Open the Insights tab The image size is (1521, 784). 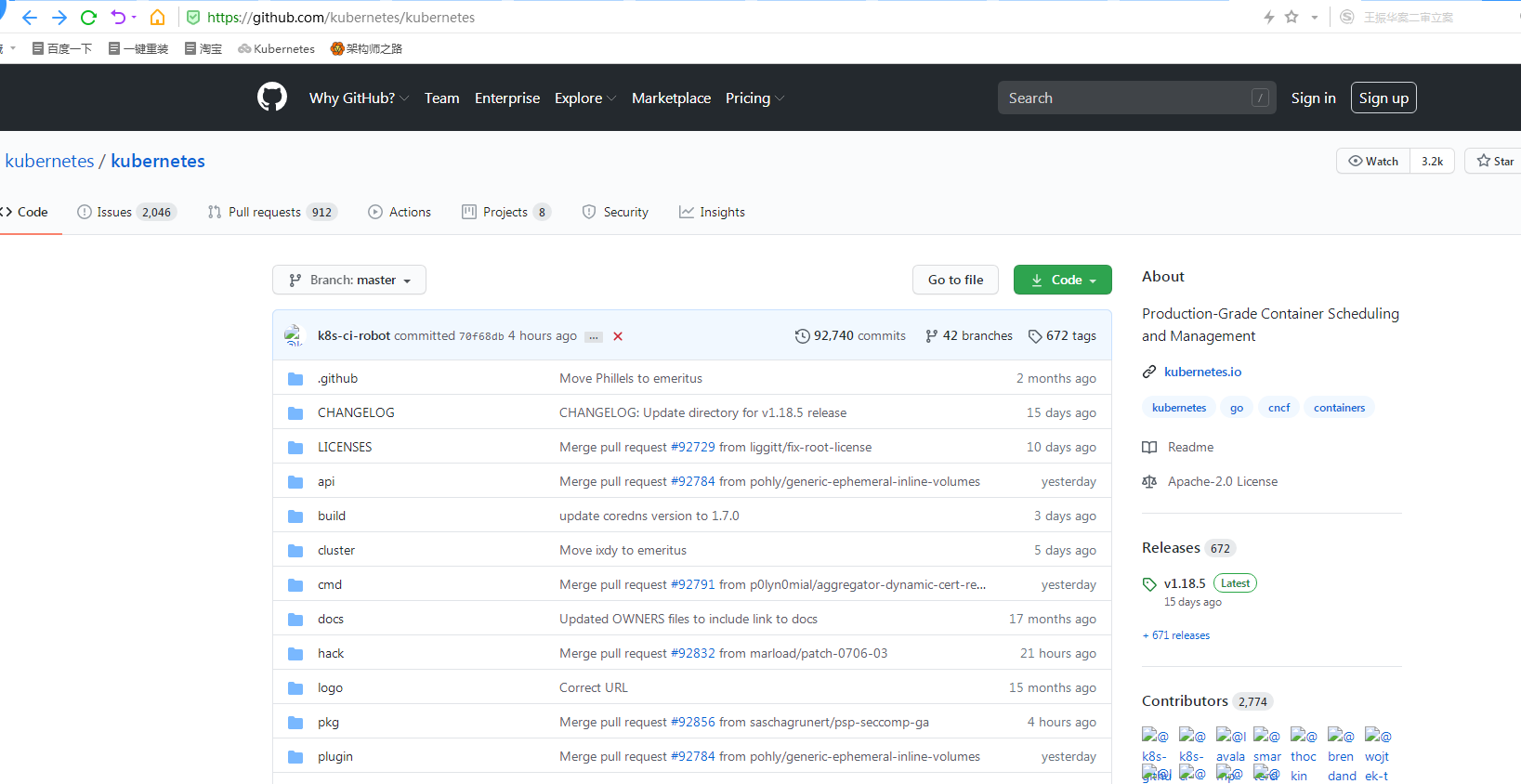tap(712, 212)
